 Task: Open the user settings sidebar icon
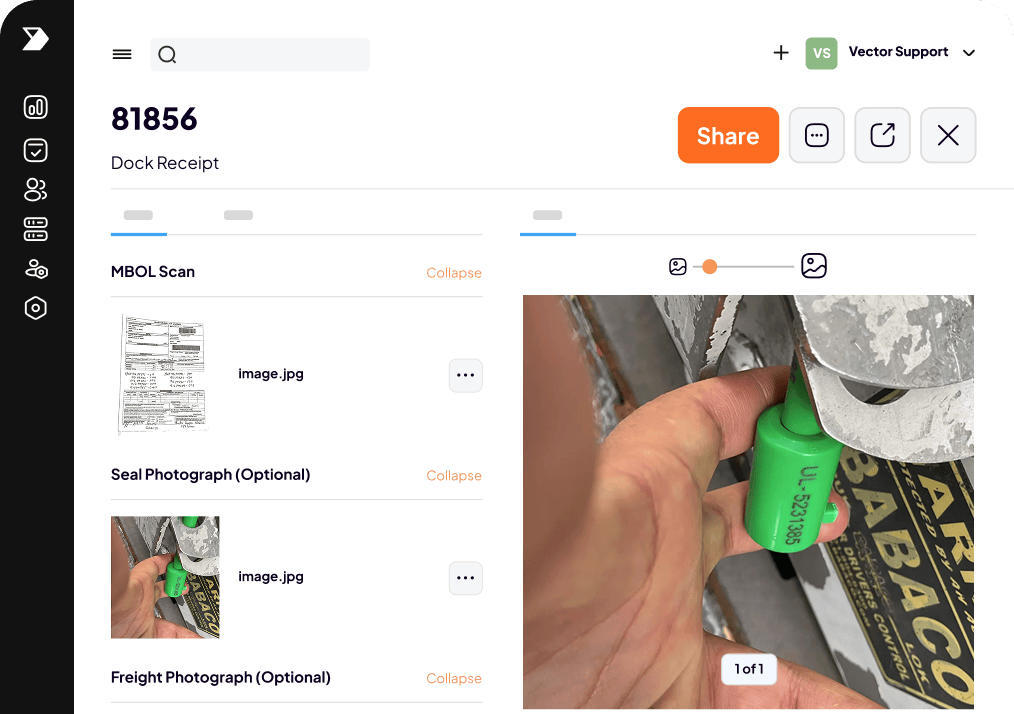[36, 269]
